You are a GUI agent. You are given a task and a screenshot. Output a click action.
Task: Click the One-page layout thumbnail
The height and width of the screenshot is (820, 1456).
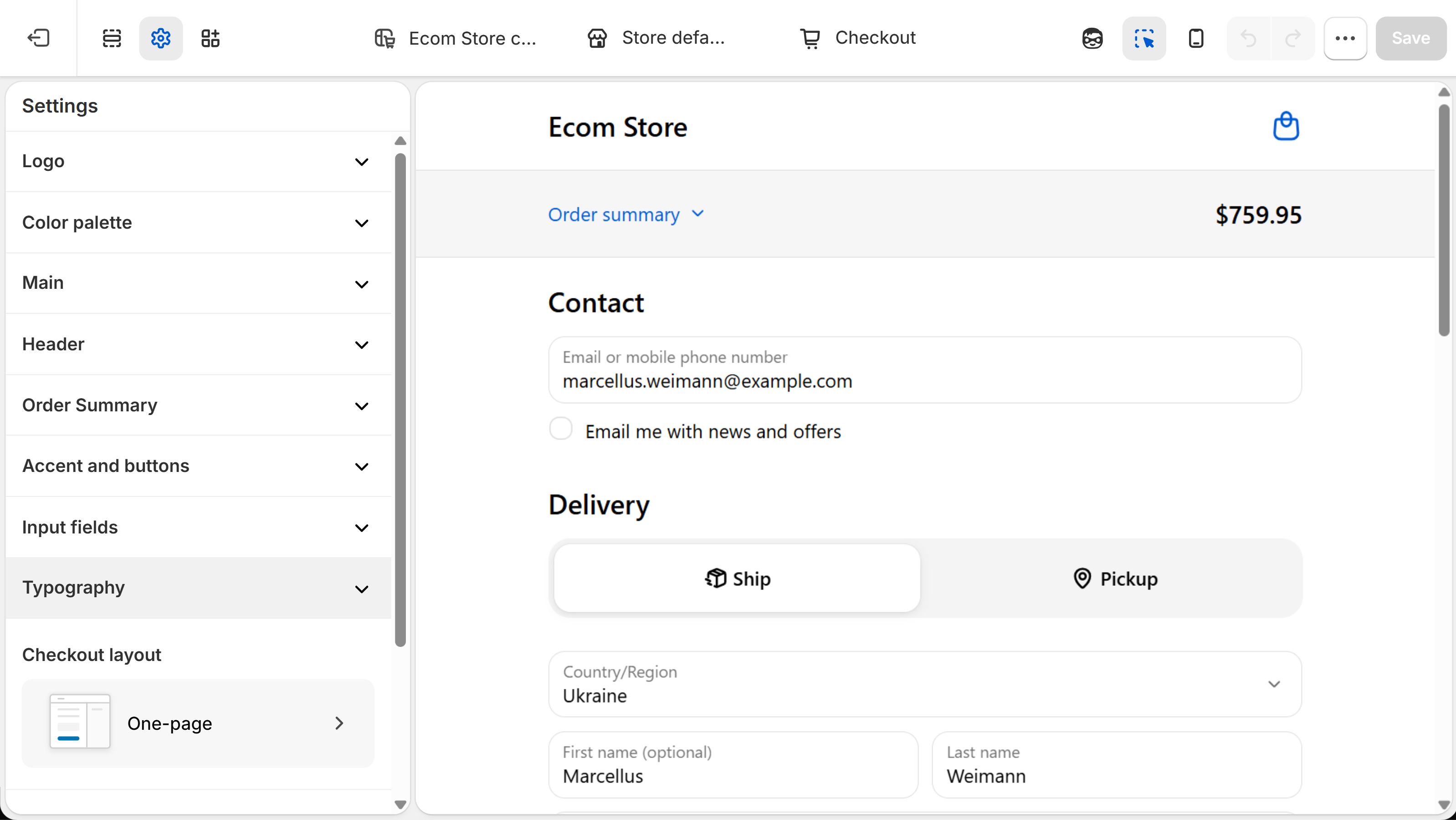(x=80, y=721)
